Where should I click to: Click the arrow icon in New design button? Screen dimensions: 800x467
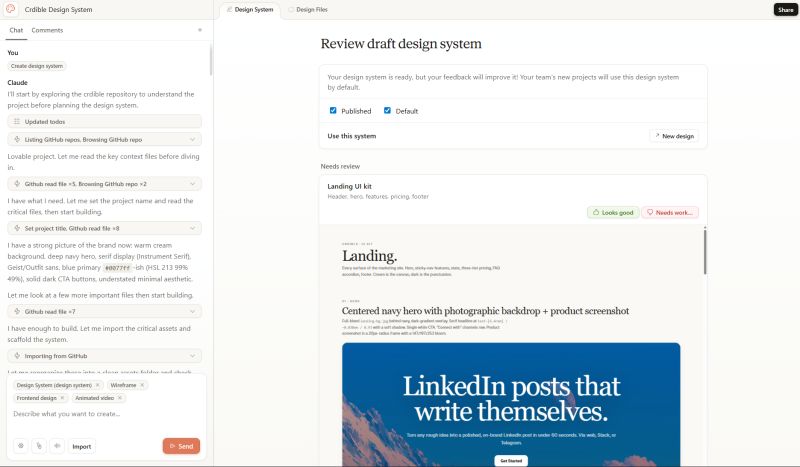click(x=657, y=136)
